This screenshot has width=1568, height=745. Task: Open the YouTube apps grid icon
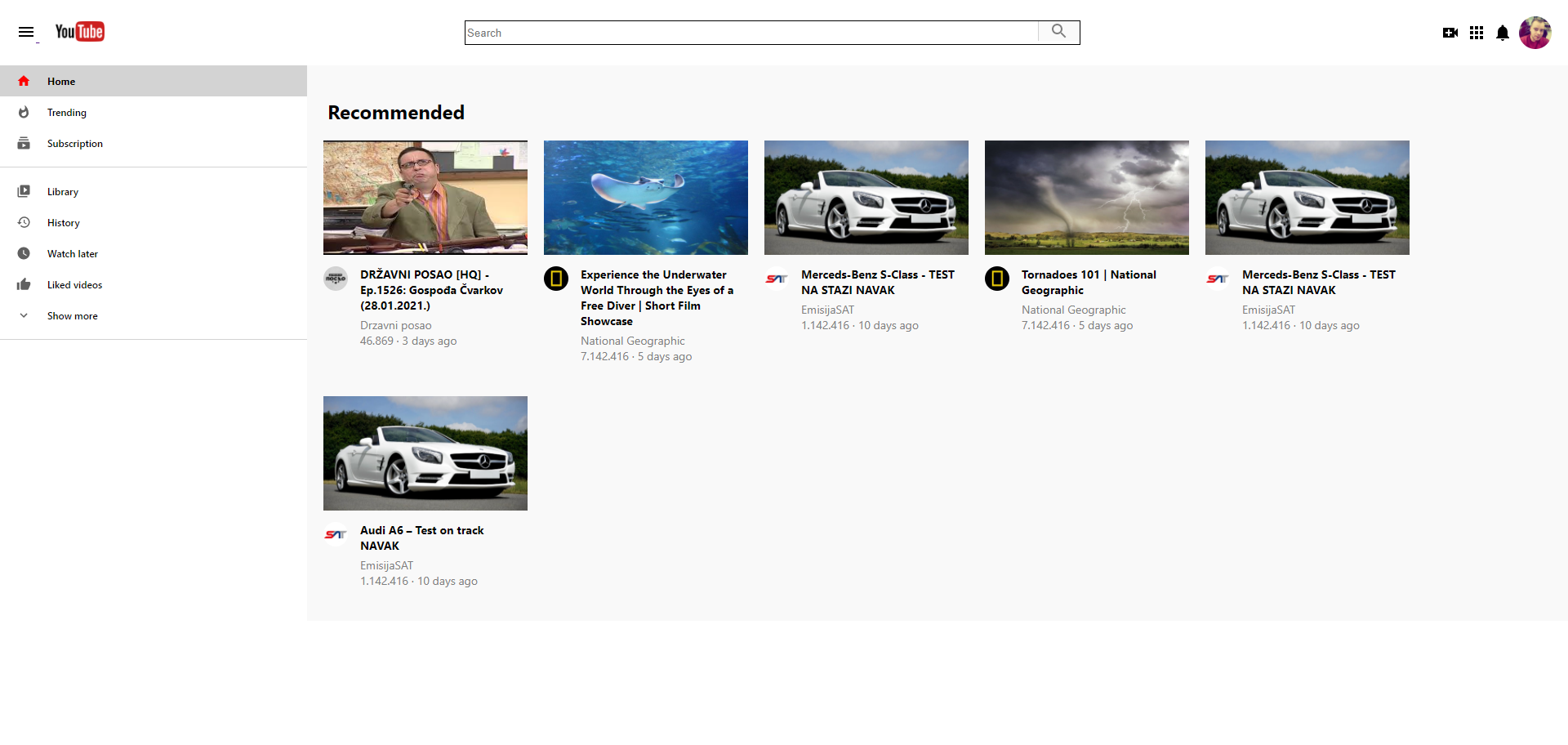[x=1477, y=33]
